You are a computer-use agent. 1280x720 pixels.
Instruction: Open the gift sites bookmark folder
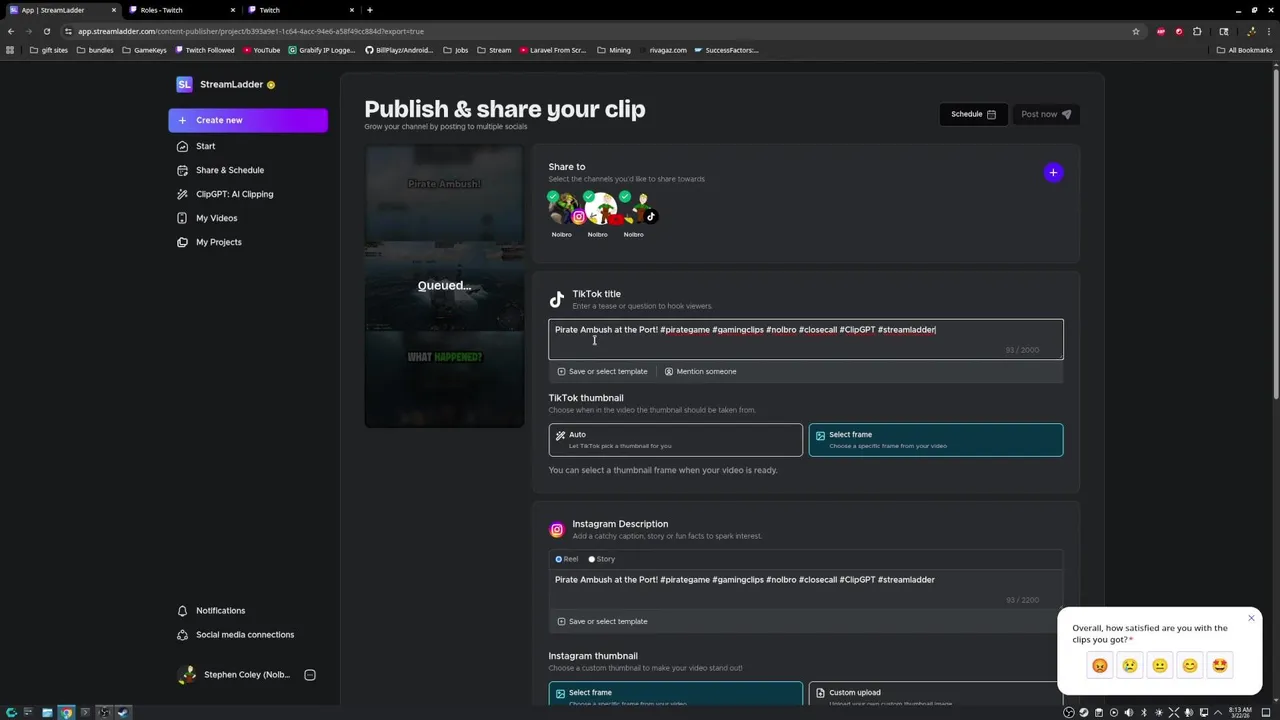tap(49, 50)
